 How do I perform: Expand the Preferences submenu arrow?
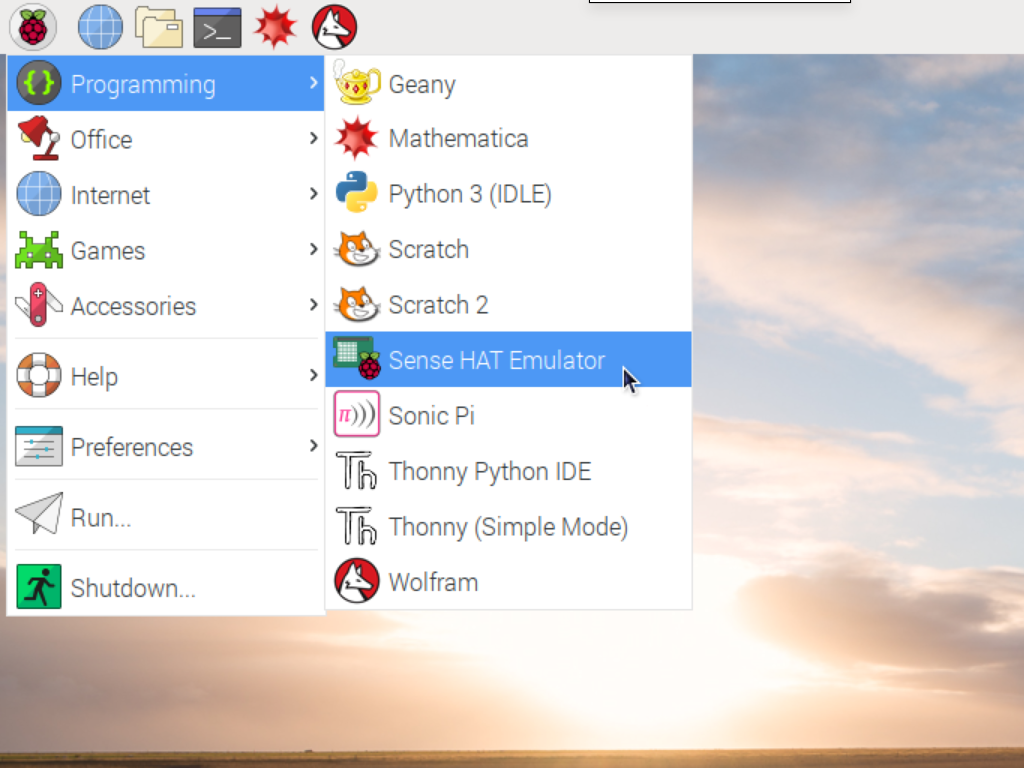click(x=313, y=445)
